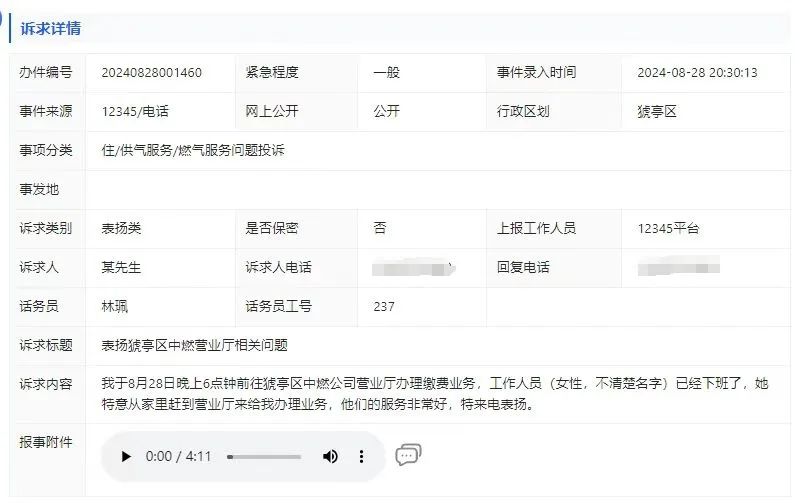The height and width of the screenshot is (503, 803).
Task: Click the blurred 回复电话 number
Action: click(678, 267)
